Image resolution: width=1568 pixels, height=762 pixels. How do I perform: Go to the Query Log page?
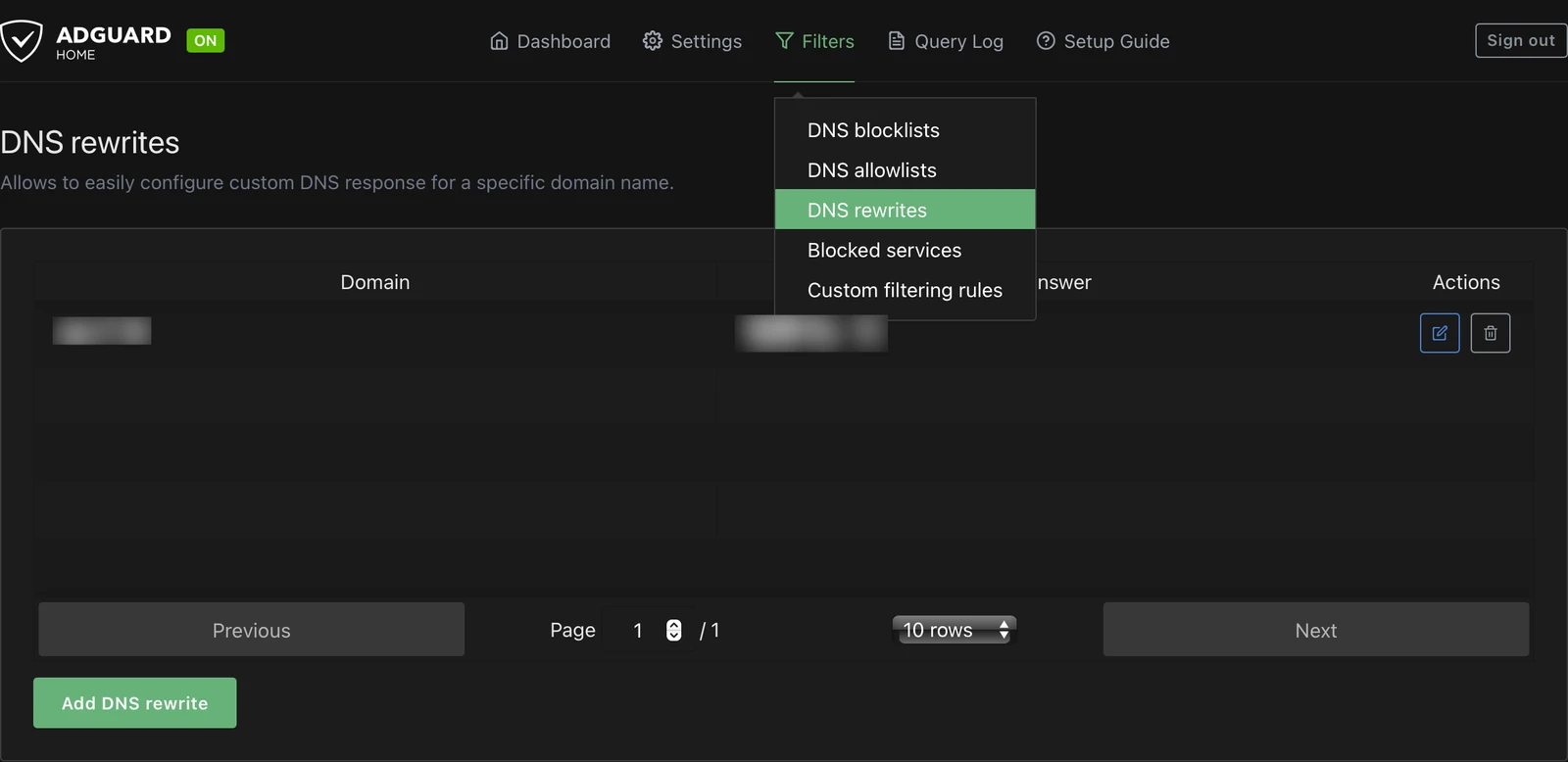click(946, 41)
